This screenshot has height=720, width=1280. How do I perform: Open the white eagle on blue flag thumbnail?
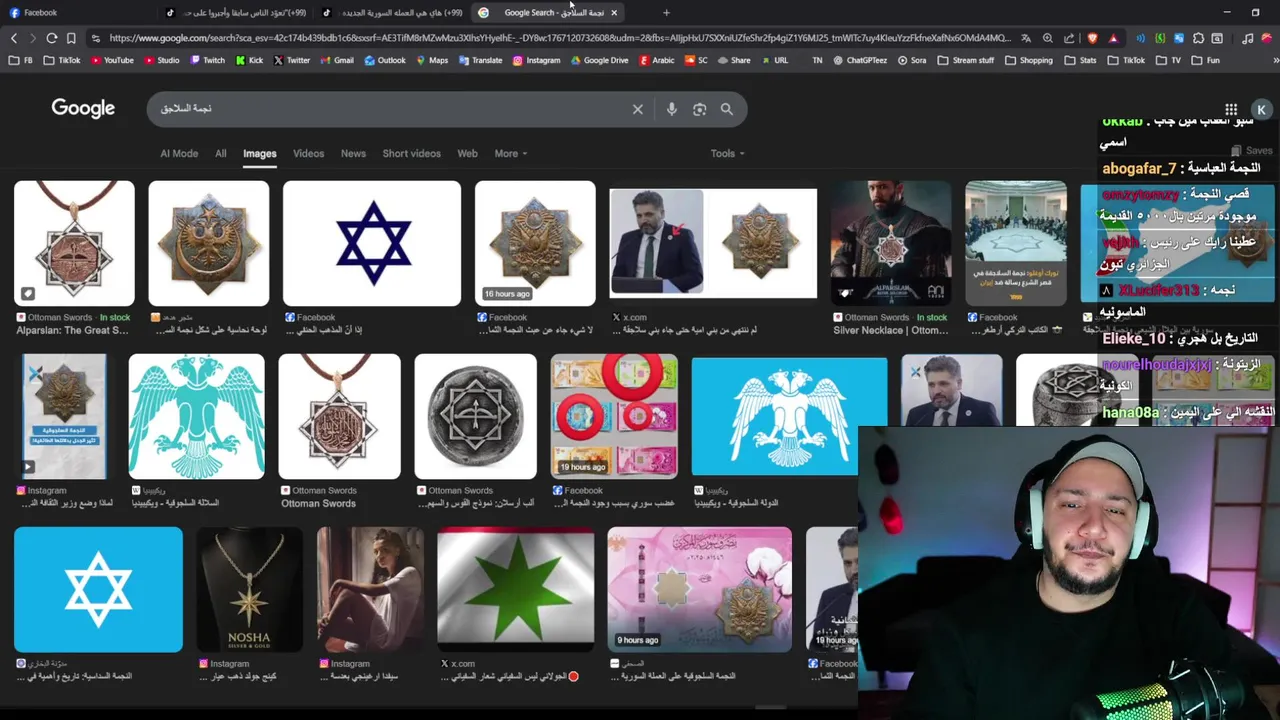(x=789, y=416)
